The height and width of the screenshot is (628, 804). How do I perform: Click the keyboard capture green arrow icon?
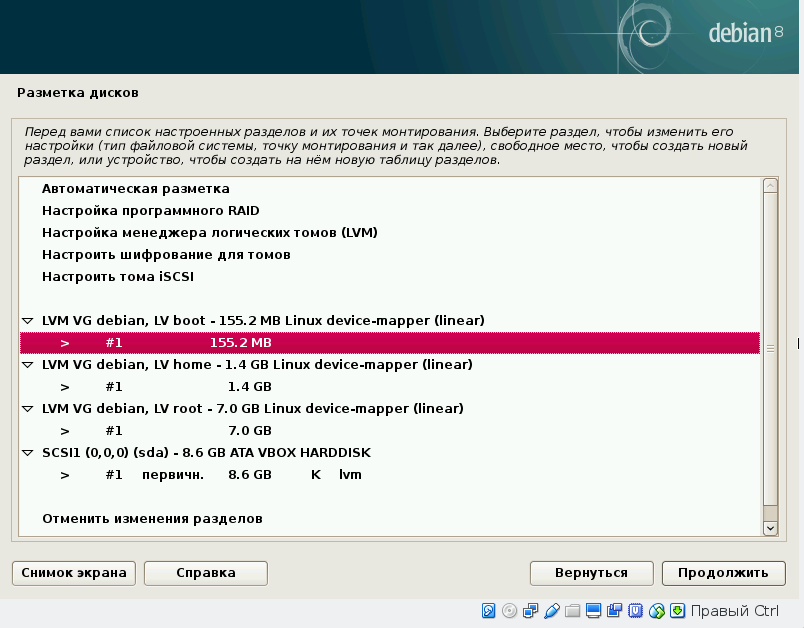(x=677, y=611)
